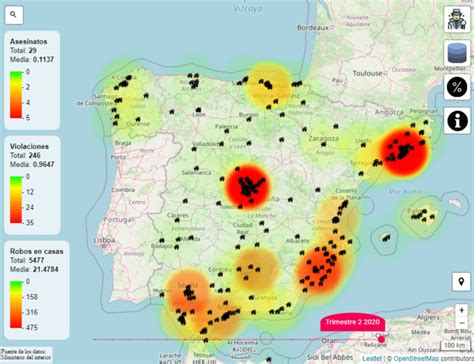This screenshot has height=364, width=474.
Task: Click the red Madrid heat spot
Action: tap(248, 187)
